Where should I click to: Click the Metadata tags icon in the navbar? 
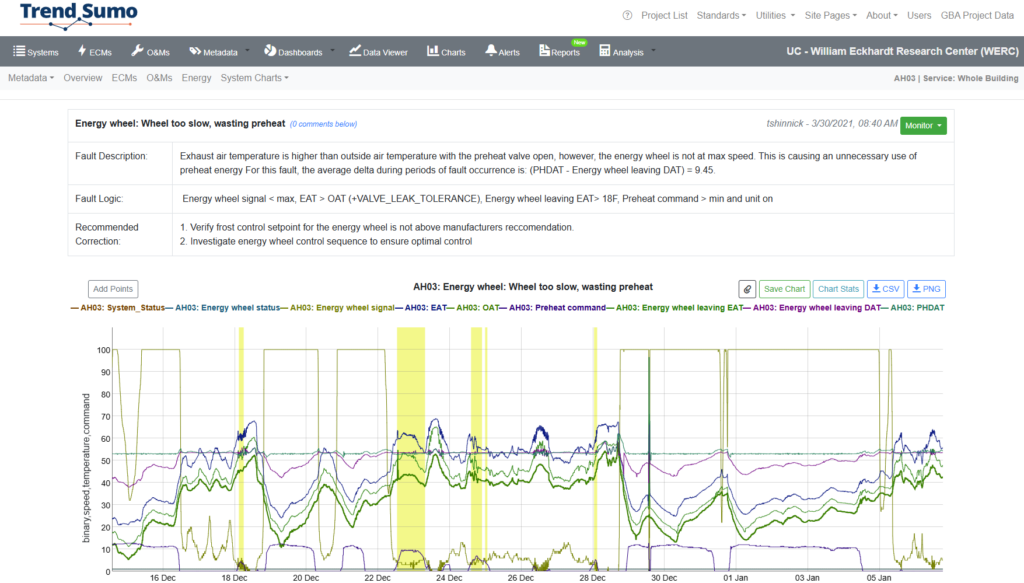pyautogui.click(x=195, y=51)
